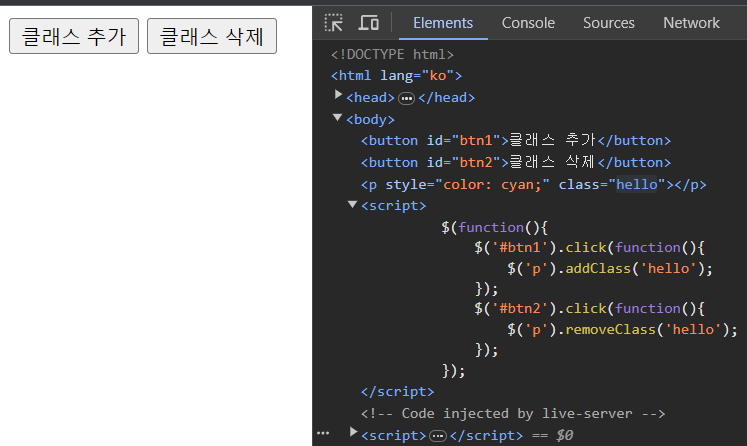Collapse the first script element arrow
This screenshot has width=747, height=446.
click(353, 204)
